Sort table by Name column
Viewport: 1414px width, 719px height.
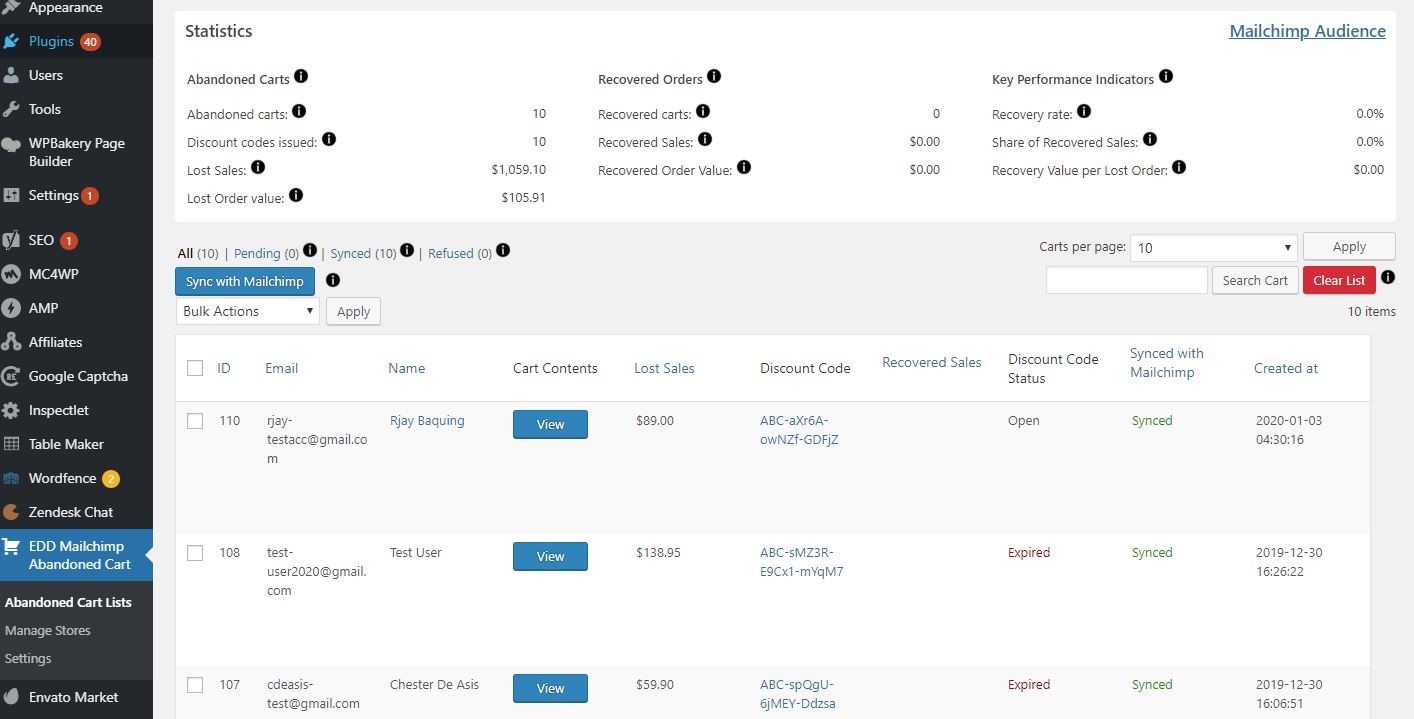tap(406, 369)
